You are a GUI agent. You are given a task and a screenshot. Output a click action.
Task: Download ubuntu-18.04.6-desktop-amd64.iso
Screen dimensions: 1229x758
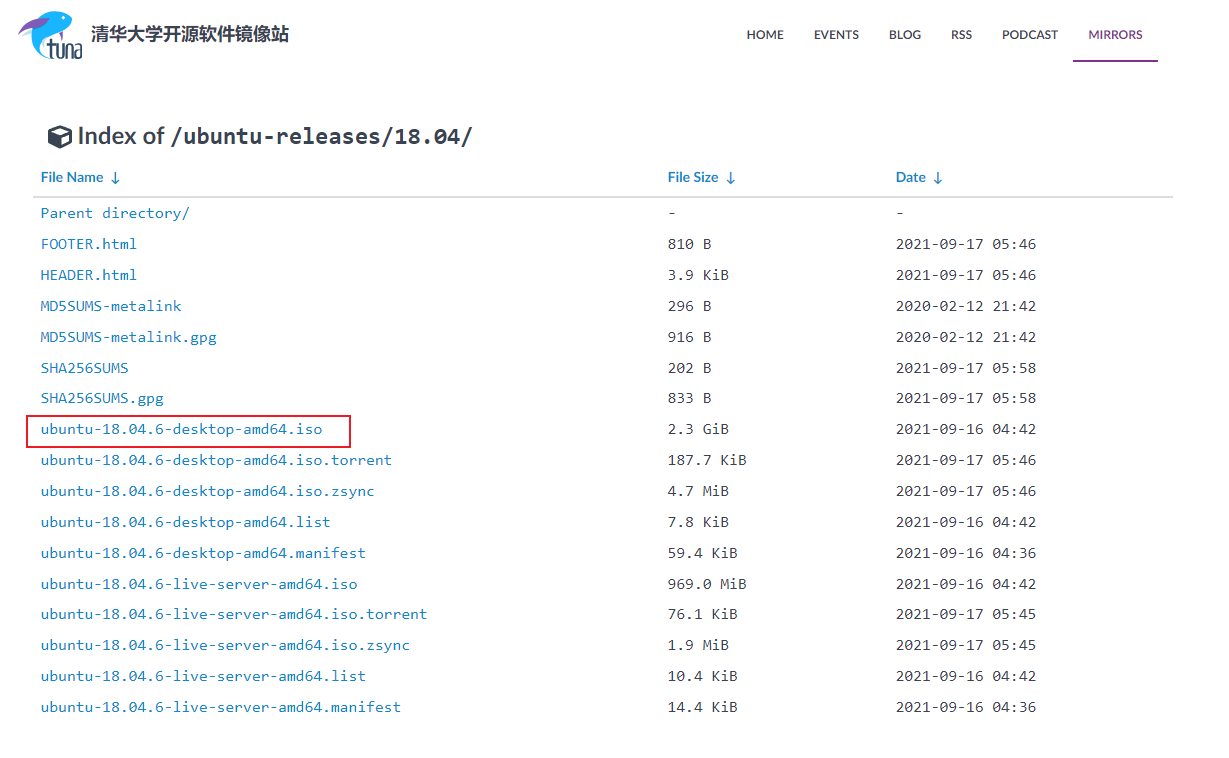182,429
